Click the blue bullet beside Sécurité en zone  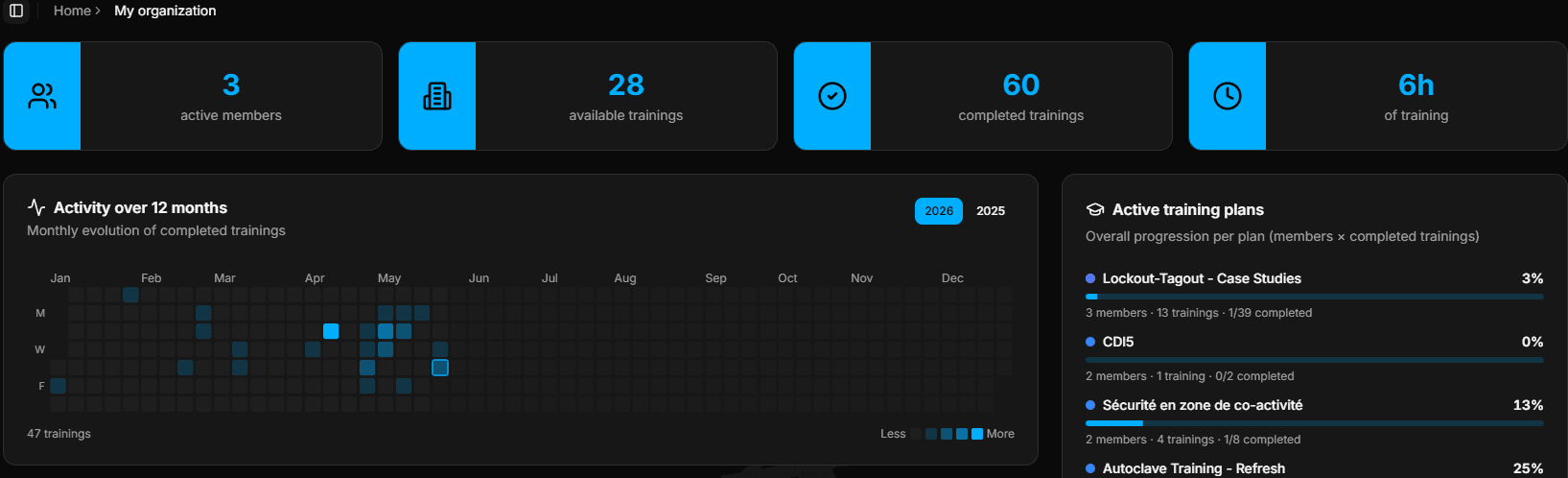pos(1090,405)
